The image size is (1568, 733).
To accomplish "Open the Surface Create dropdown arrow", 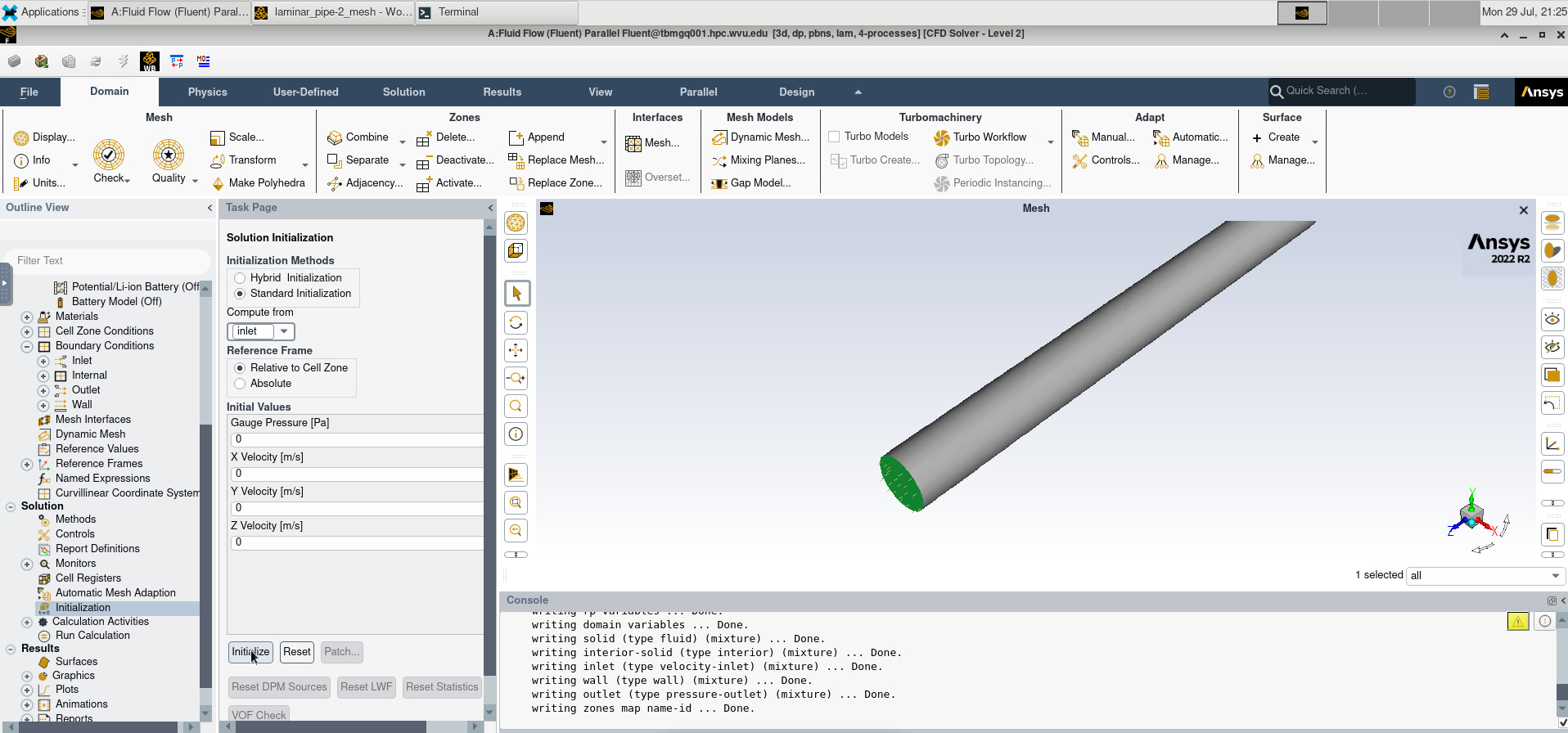I will 1315,141.
